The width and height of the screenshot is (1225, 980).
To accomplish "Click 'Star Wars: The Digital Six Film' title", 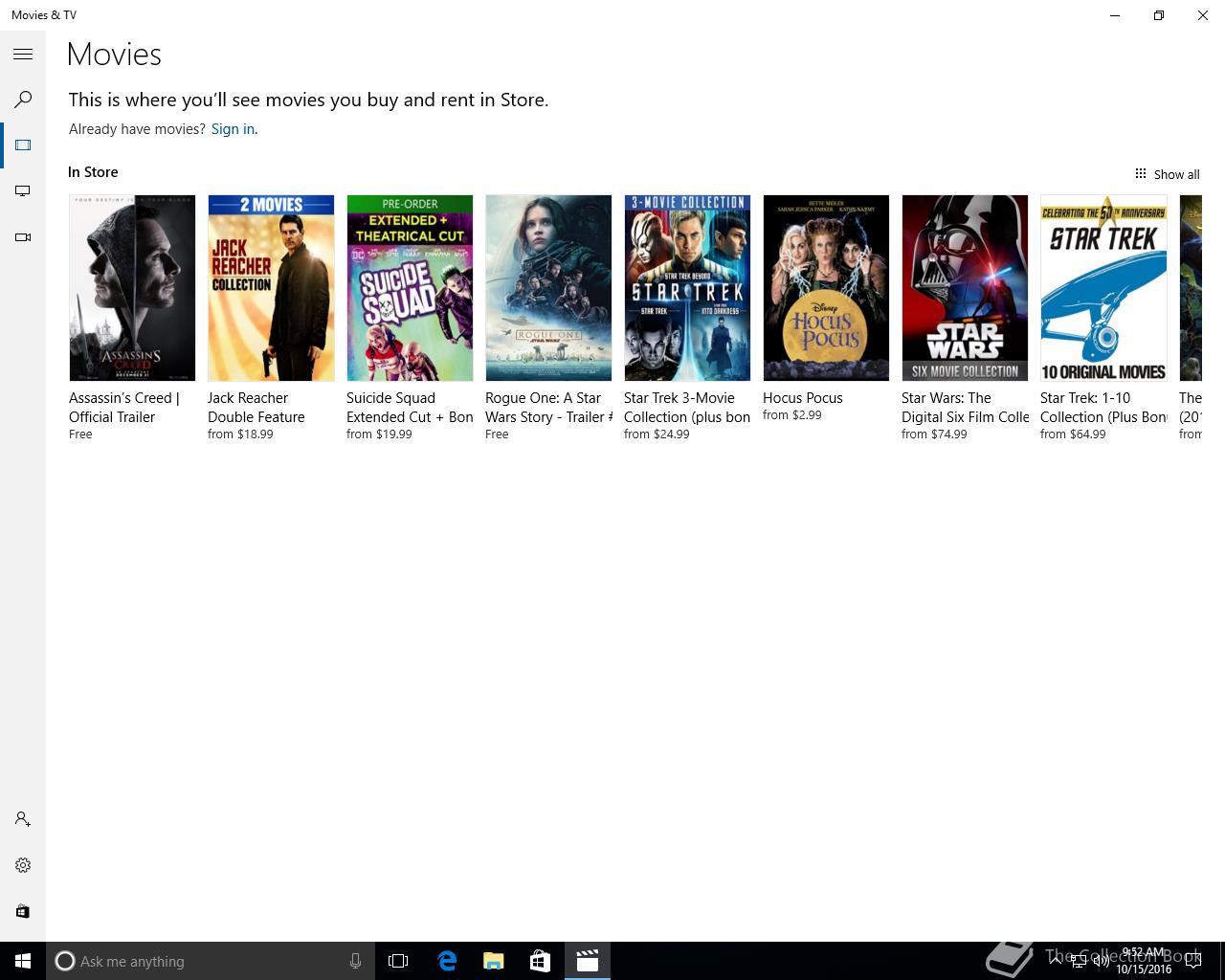I will click(966, 408).
